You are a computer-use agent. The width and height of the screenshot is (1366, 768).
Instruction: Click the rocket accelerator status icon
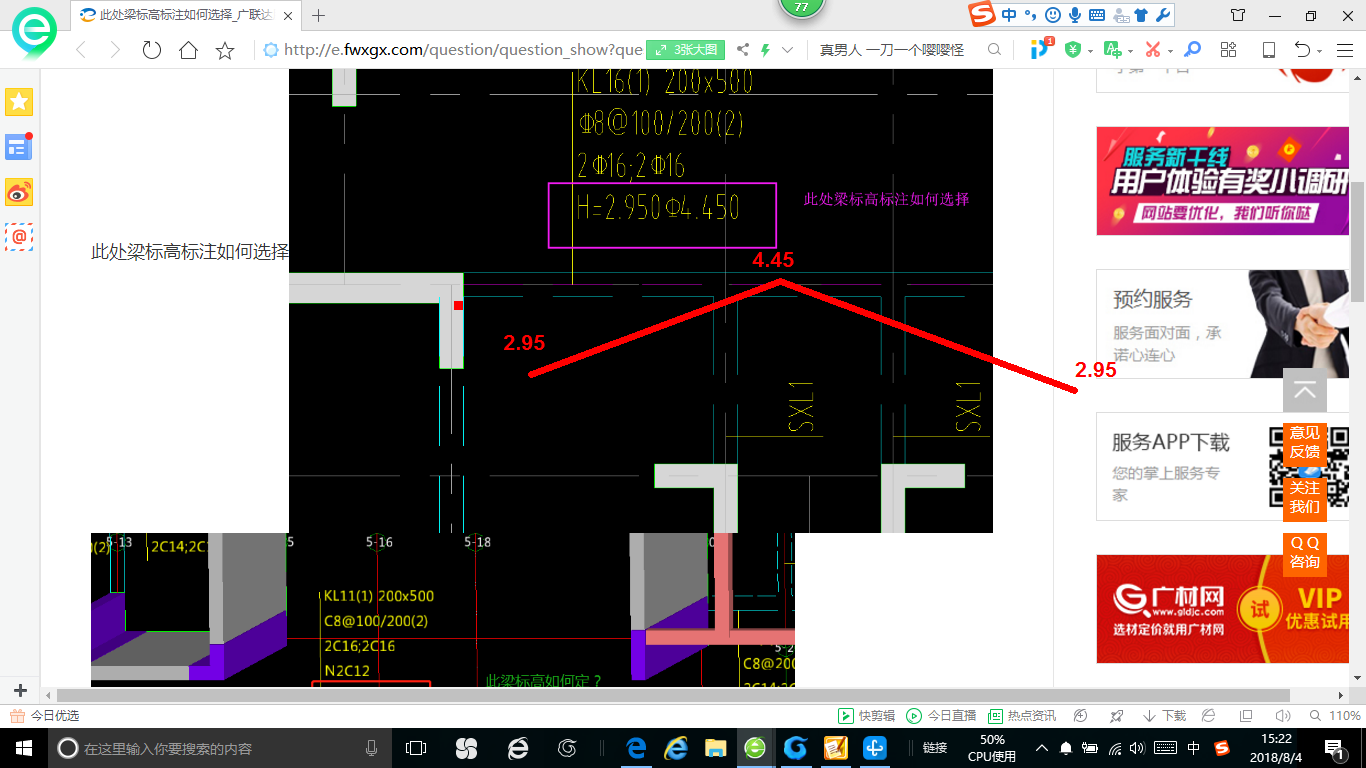(1116, 716)
